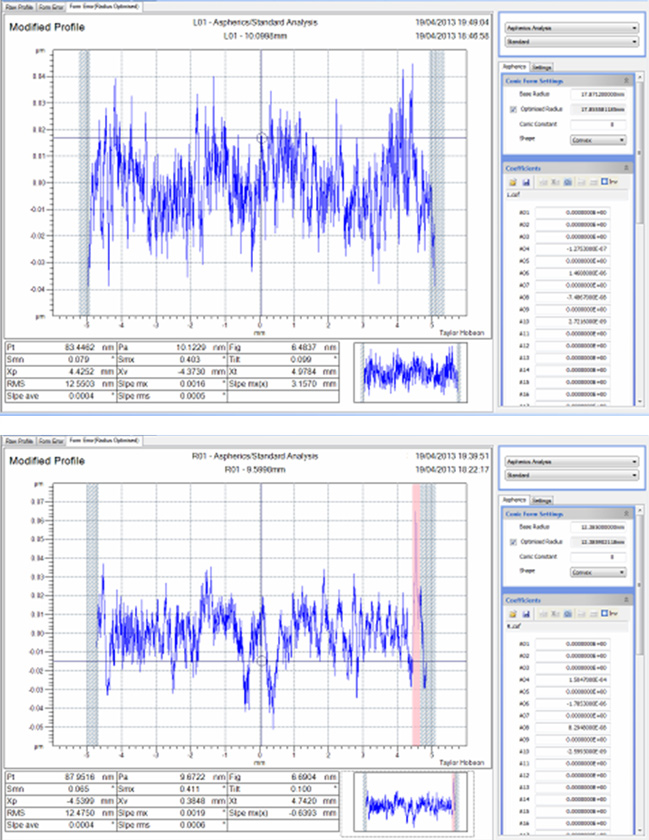Click grayed icon right after save in R01 Coefficients

[x=543, y=613]
